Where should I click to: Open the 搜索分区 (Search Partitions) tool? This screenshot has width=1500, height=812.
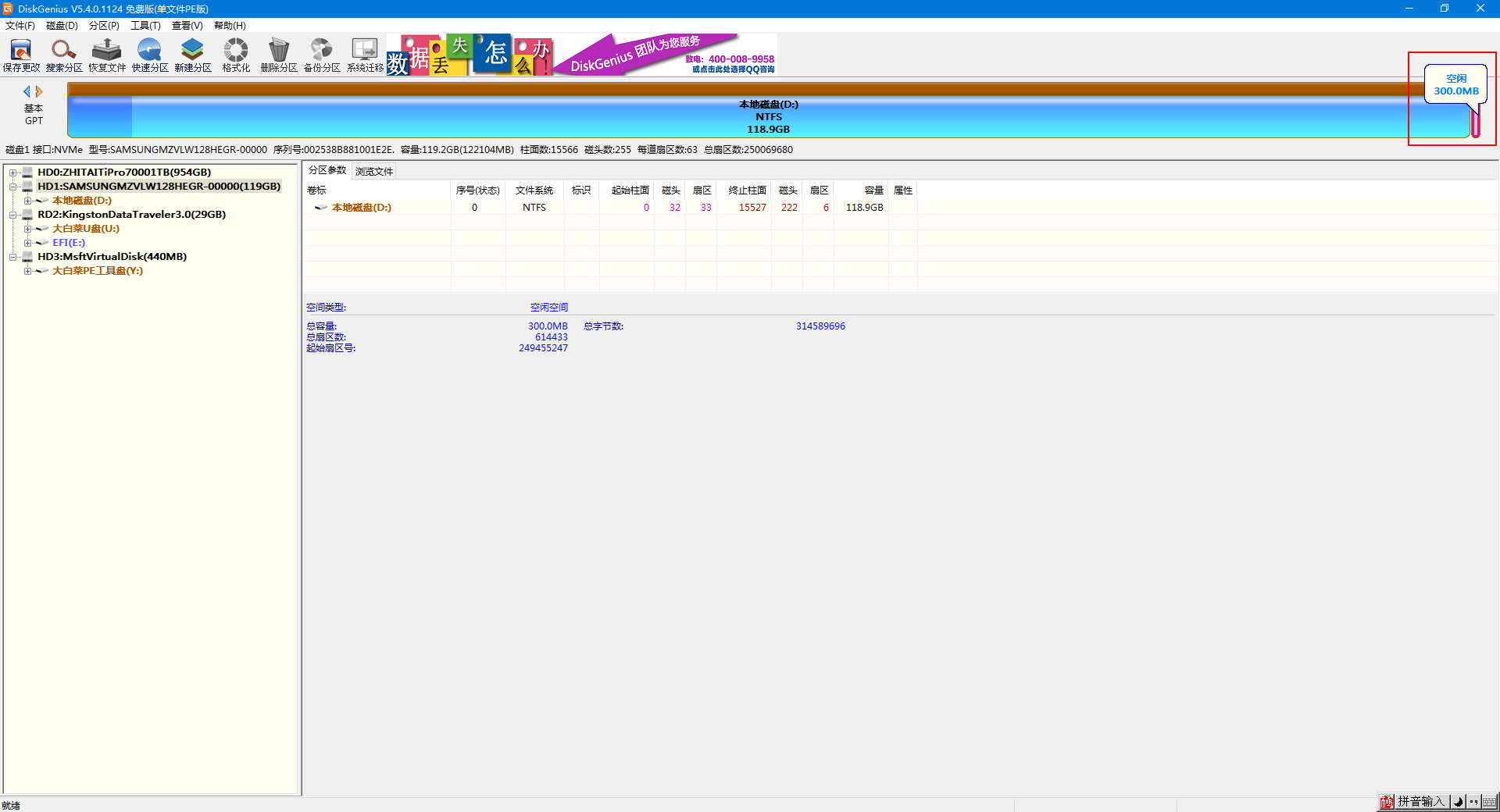[x=64, y=55]
